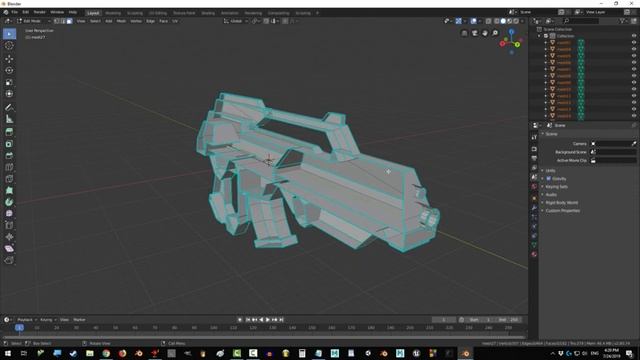Screen dimensions: 640x360
Task: Add a new workspace with plus tab
Action: tap(318, 13)
